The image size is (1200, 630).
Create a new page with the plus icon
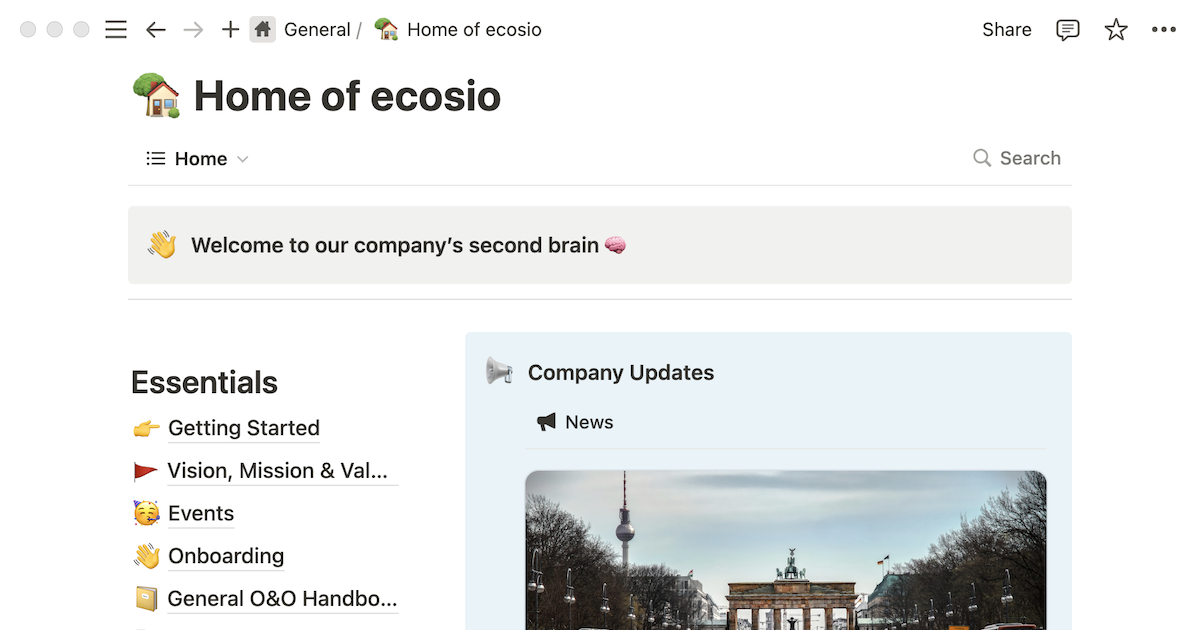[230, 29]
